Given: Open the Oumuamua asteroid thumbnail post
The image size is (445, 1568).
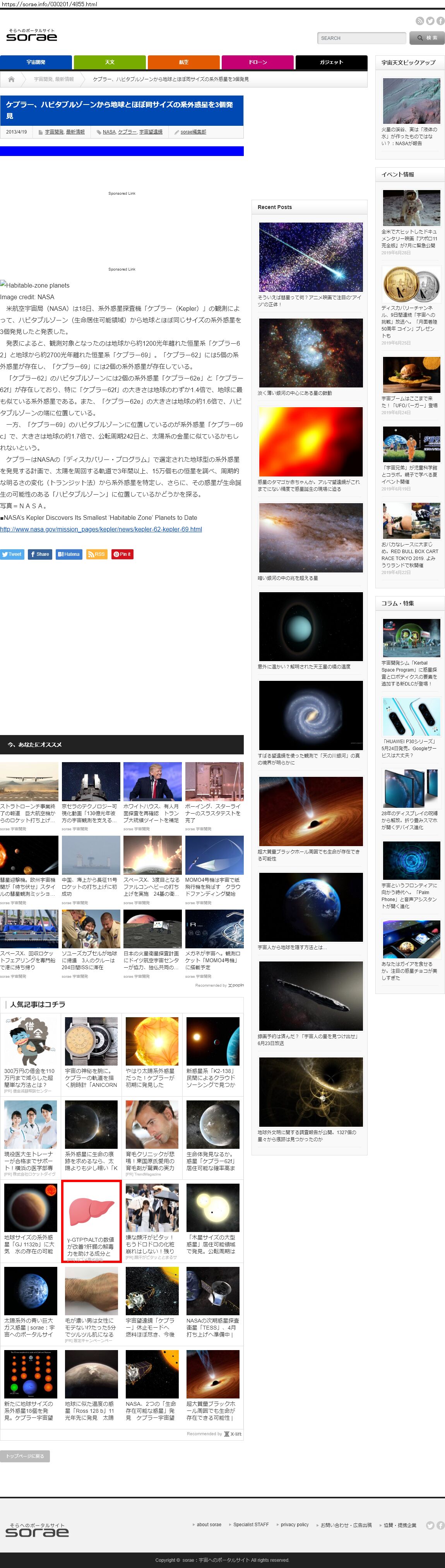Looking at the screenshot, I should point(310,996).
